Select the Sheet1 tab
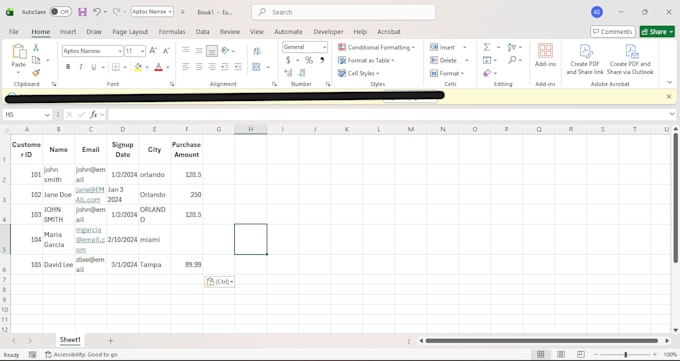The height and width of the screenshot is (361, 680). pos(70,340)
